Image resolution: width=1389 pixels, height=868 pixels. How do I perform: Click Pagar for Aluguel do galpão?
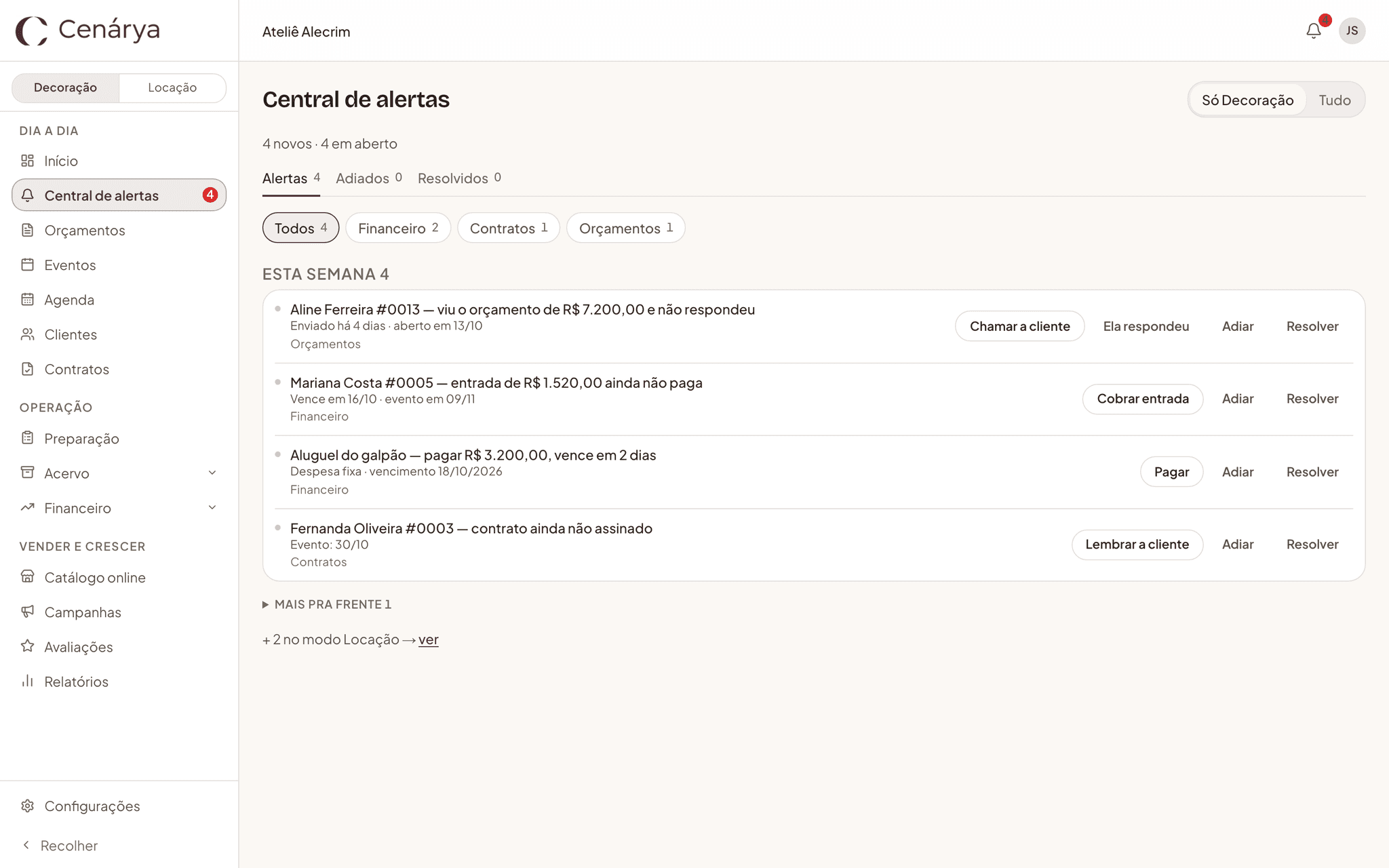[1171, 472]
